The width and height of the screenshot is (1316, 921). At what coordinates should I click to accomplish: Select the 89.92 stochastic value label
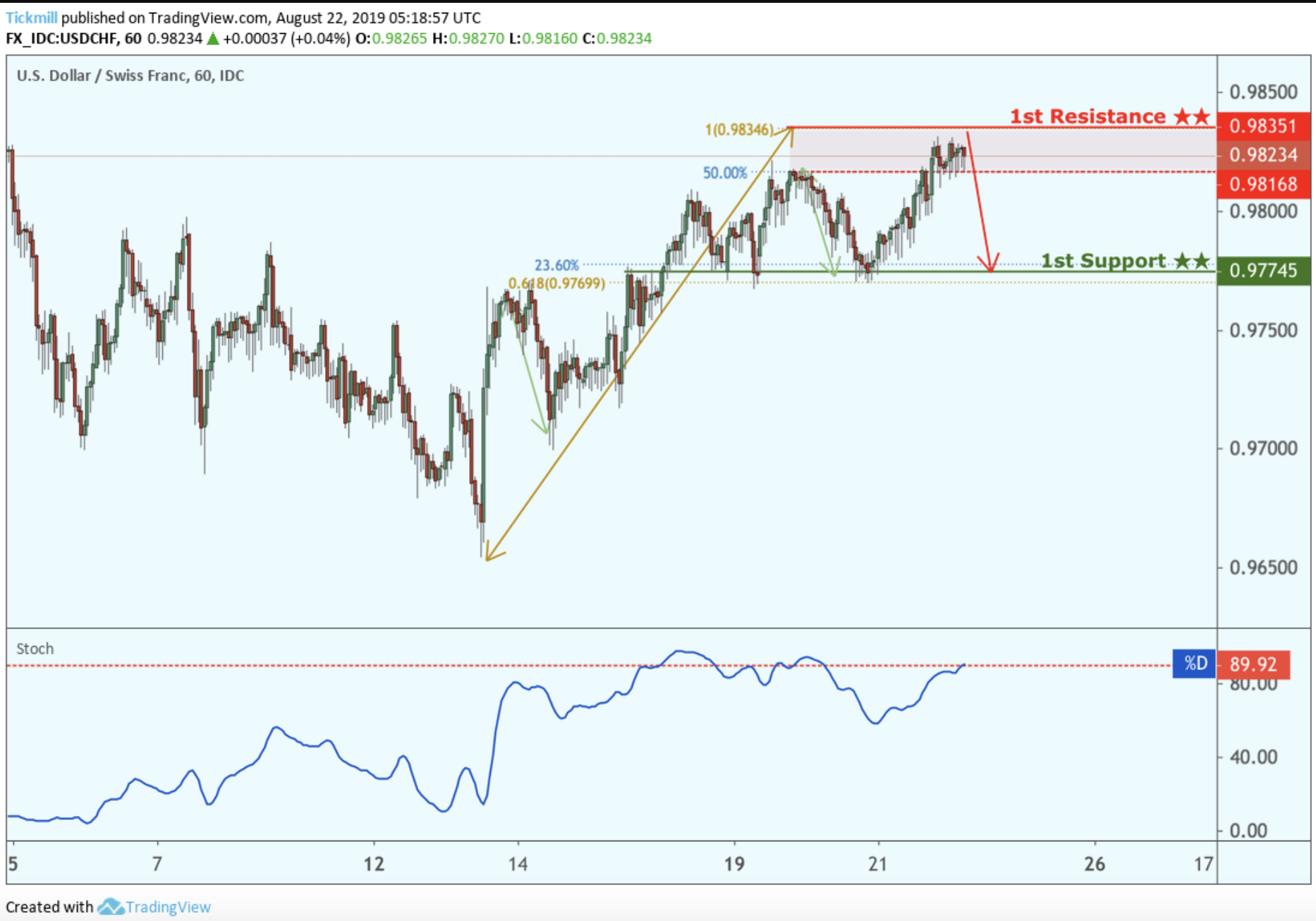[1253, 664]
